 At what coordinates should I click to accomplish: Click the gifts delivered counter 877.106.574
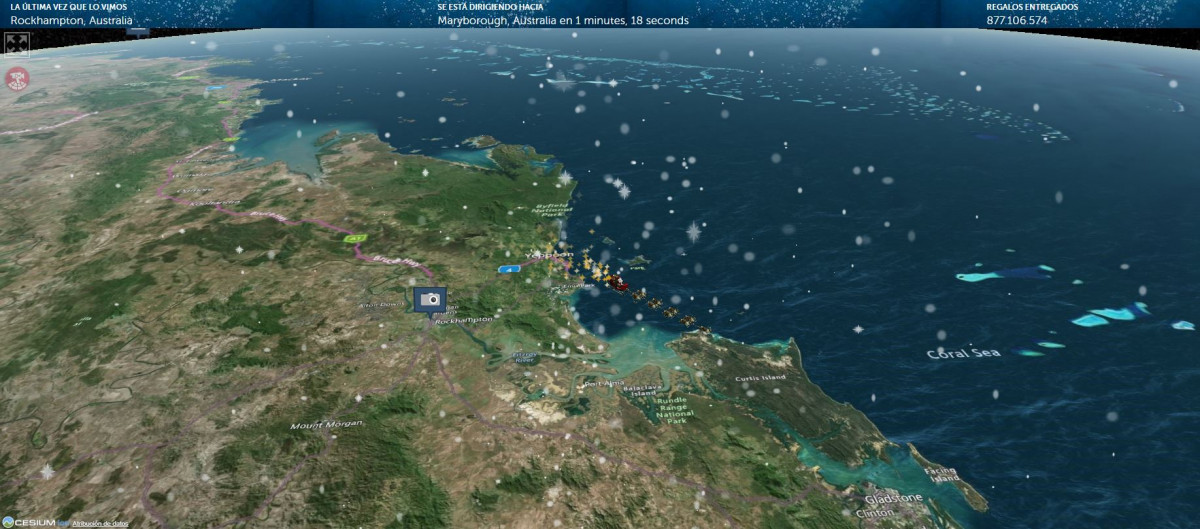1016,20
